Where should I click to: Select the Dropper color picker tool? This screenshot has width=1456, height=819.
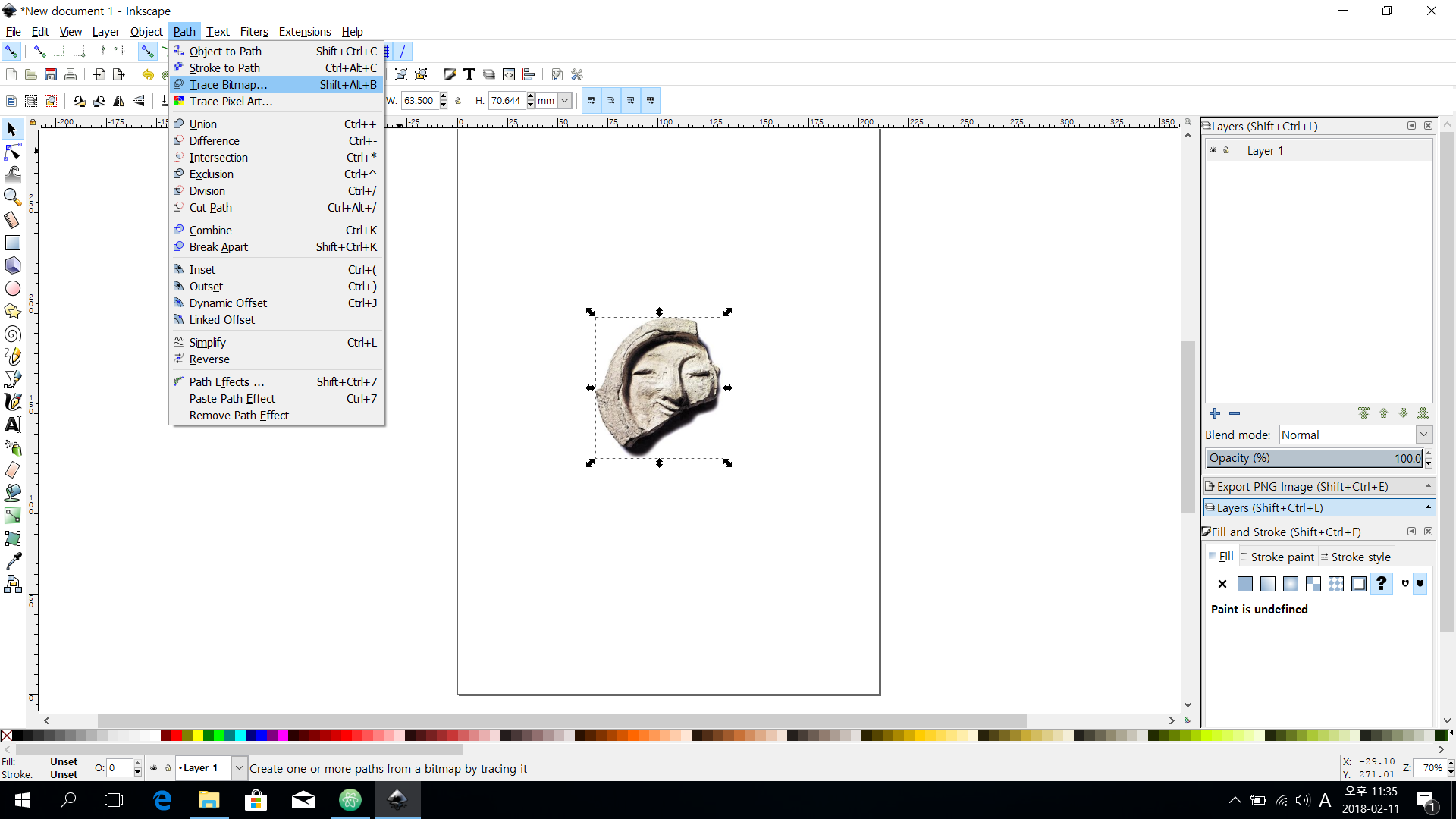pos(12,561)
